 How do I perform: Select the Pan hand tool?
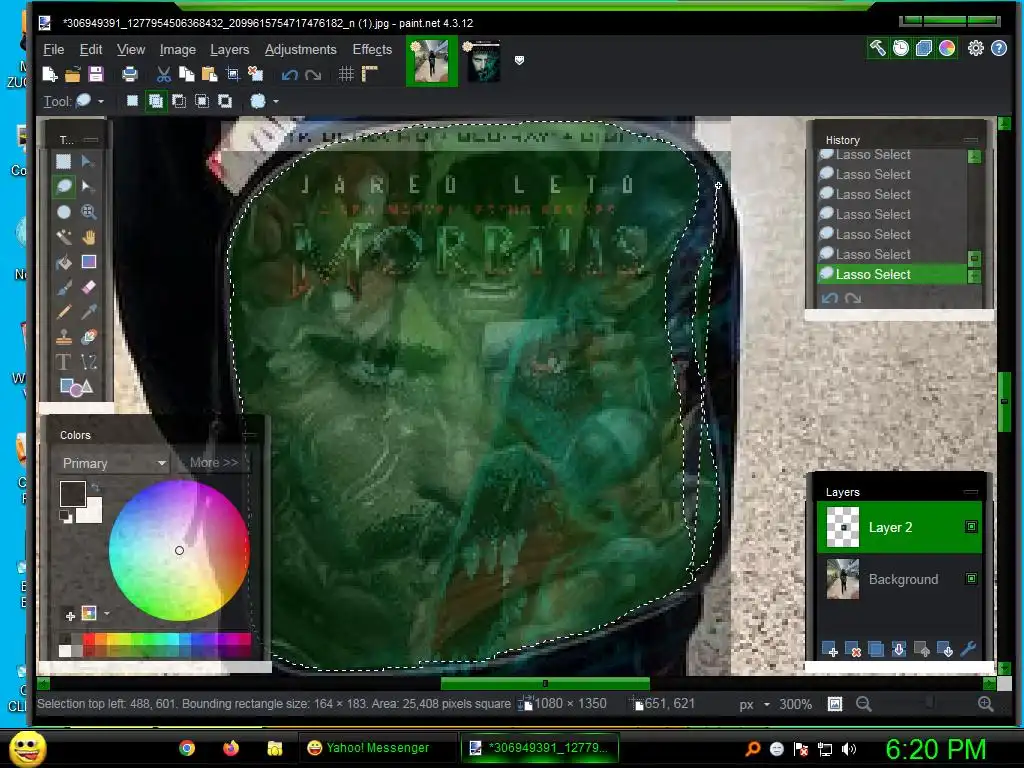(x=89, y=237)
